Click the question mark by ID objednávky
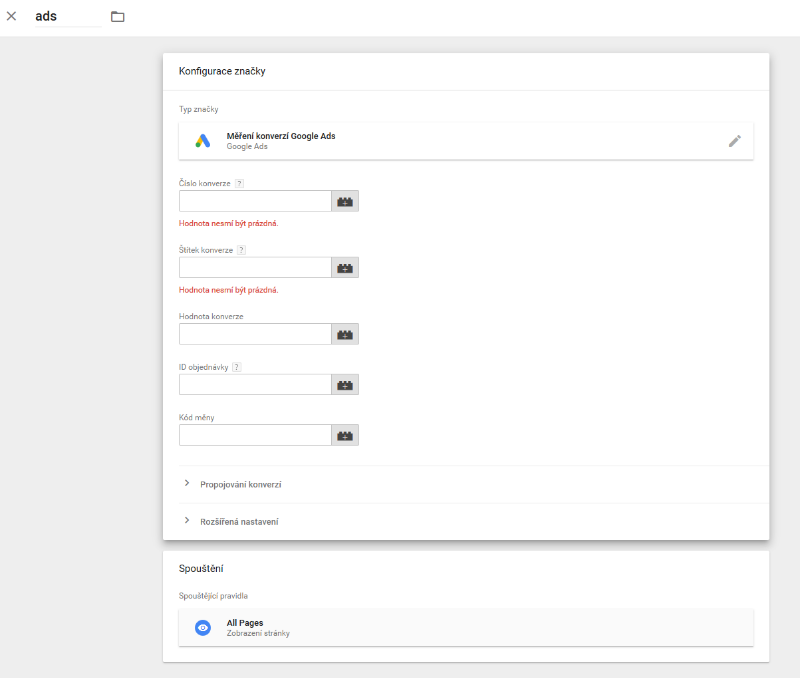The image size is (800, 678). pyautogui.click(x=236, y=367)
